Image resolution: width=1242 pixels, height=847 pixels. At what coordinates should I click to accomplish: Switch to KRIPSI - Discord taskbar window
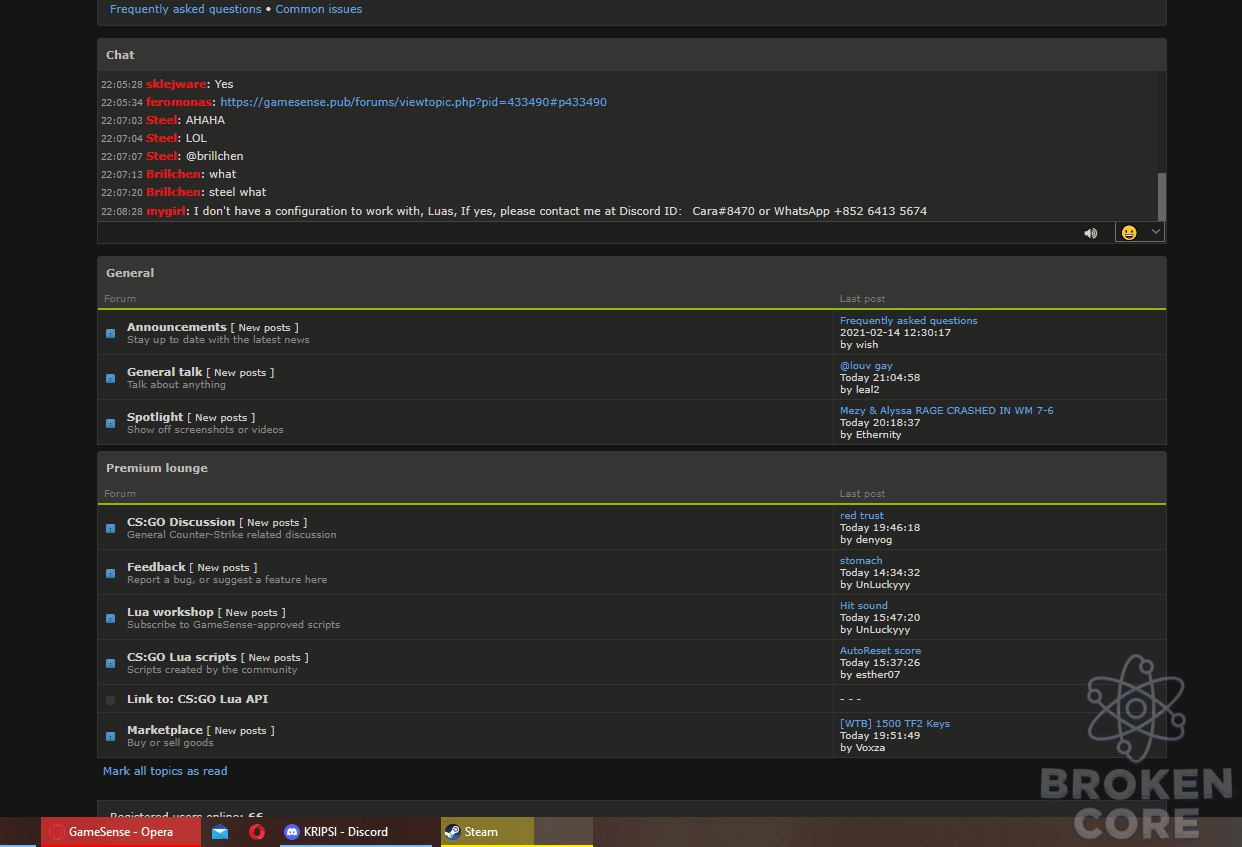click(355, 832)
